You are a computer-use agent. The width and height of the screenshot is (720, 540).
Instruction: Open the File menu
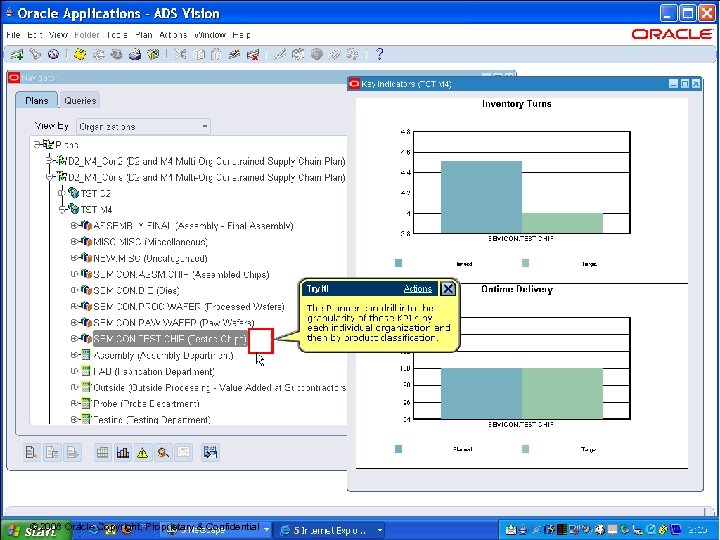(x=13, y=35)
